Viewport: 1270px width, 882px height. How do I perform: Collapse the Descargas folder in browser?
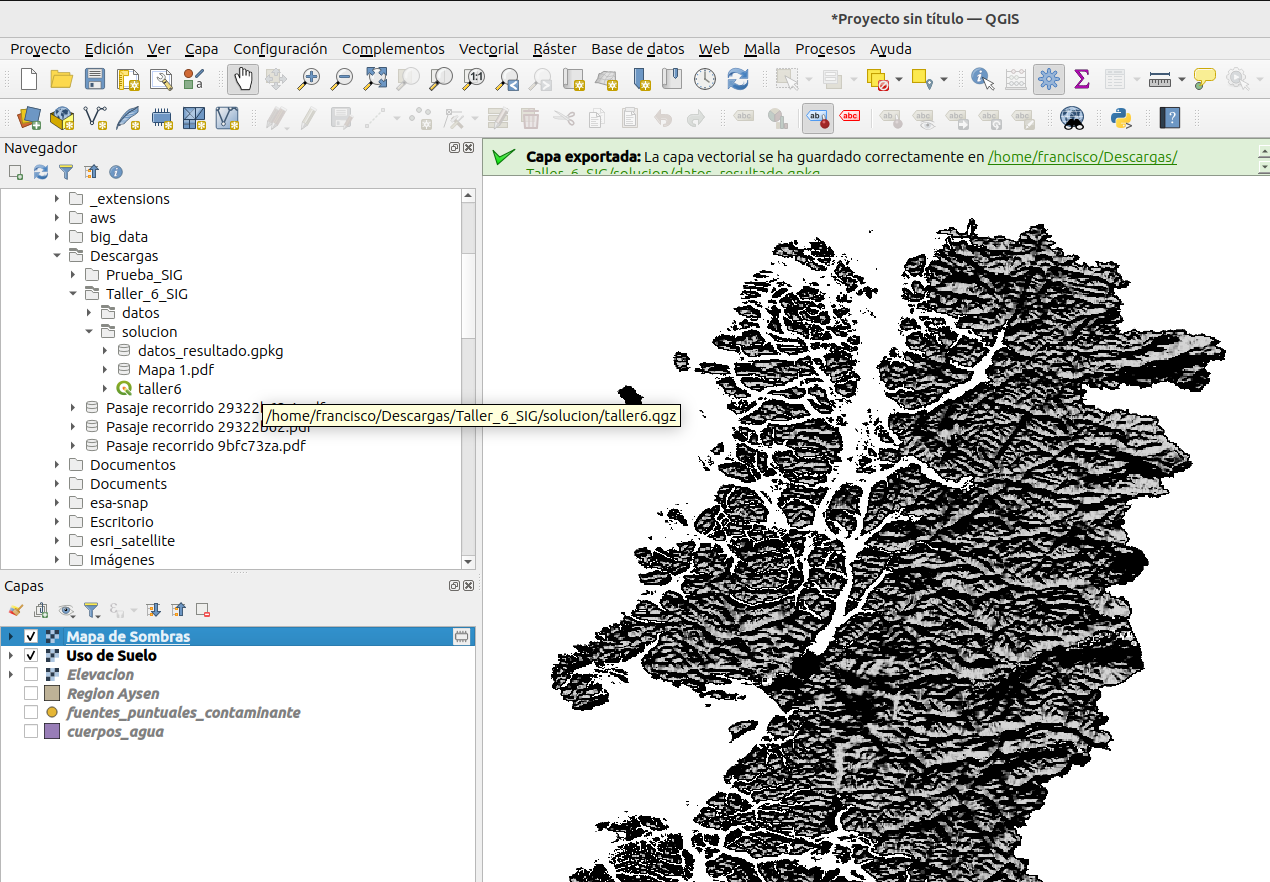point(57,256)
